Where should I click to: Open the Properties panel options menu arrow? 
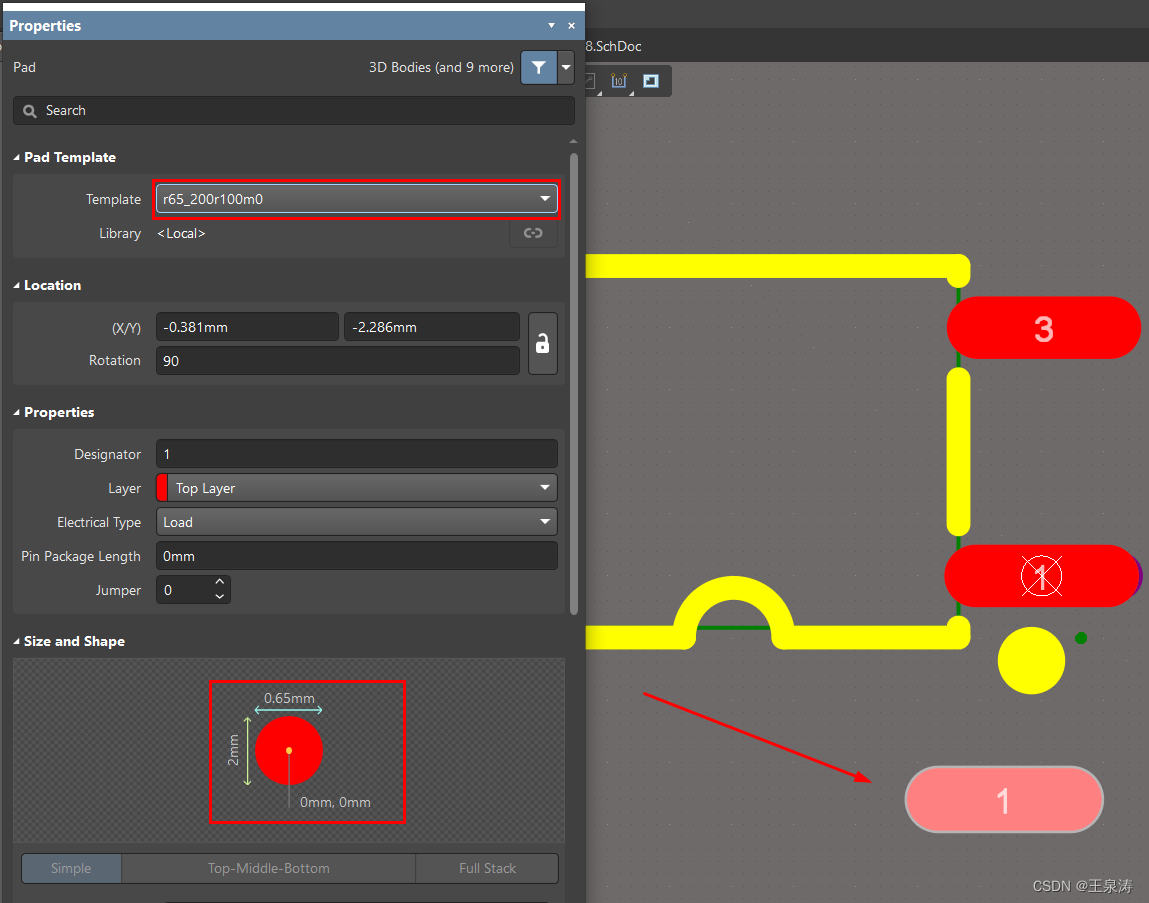551,26
